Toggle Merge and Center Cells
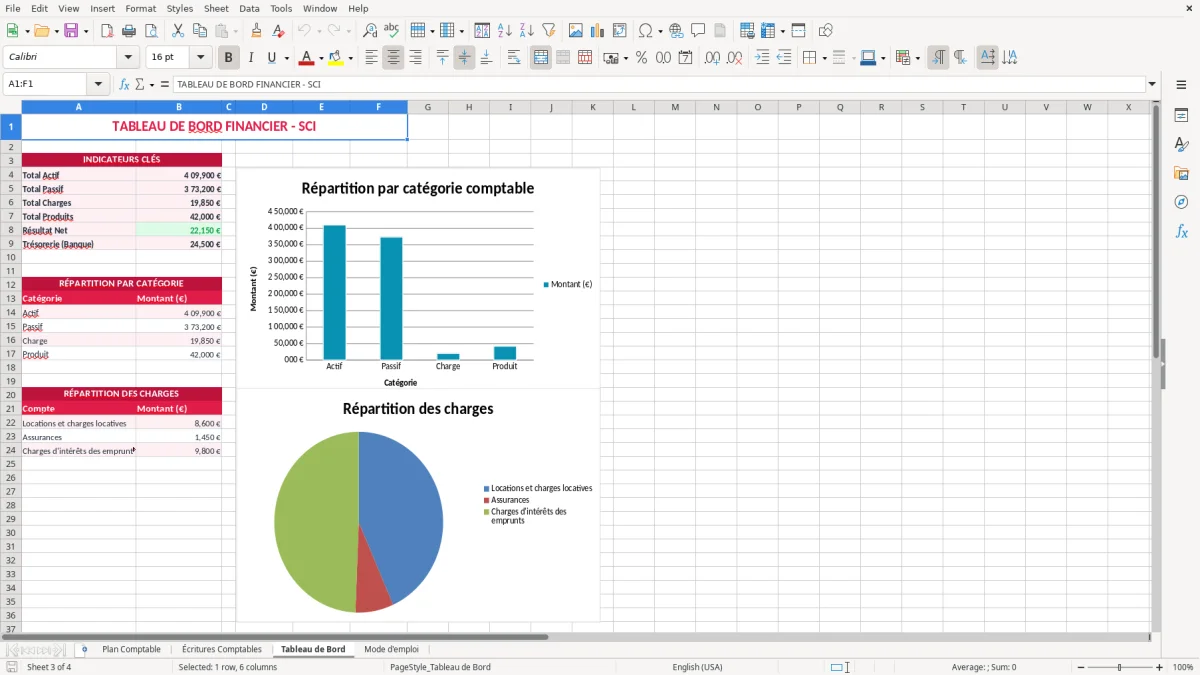The image size is (1200, 675). 541,58
